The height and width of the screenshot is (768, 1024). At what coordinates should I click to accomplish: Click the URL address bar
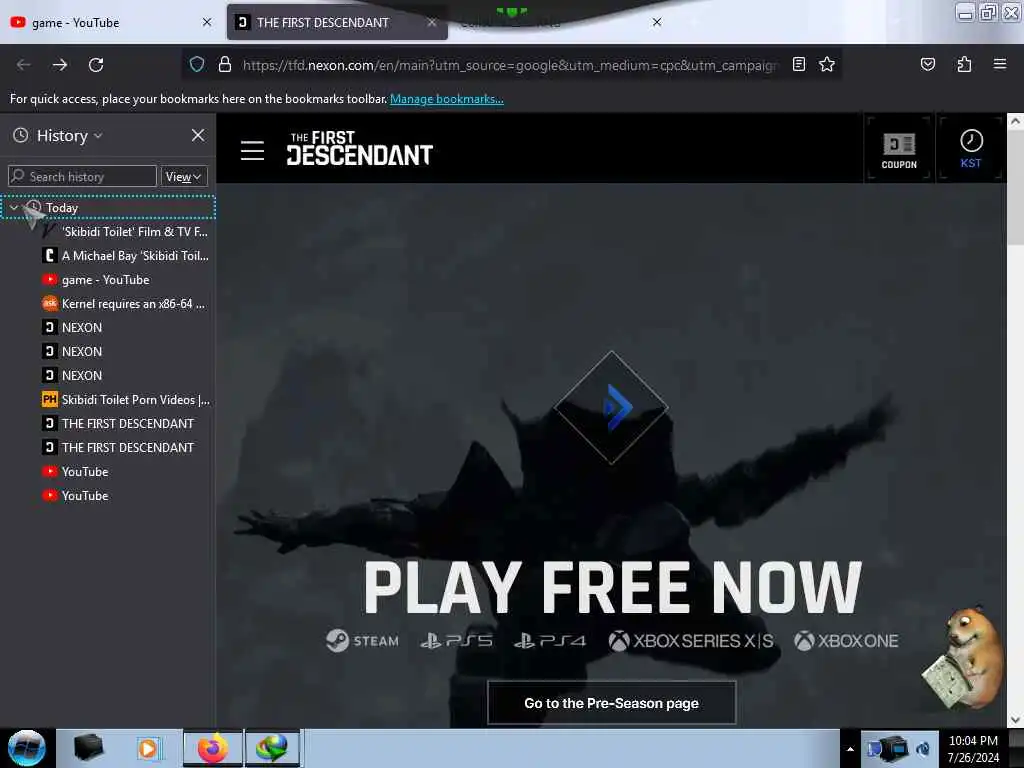coord(509,65)
